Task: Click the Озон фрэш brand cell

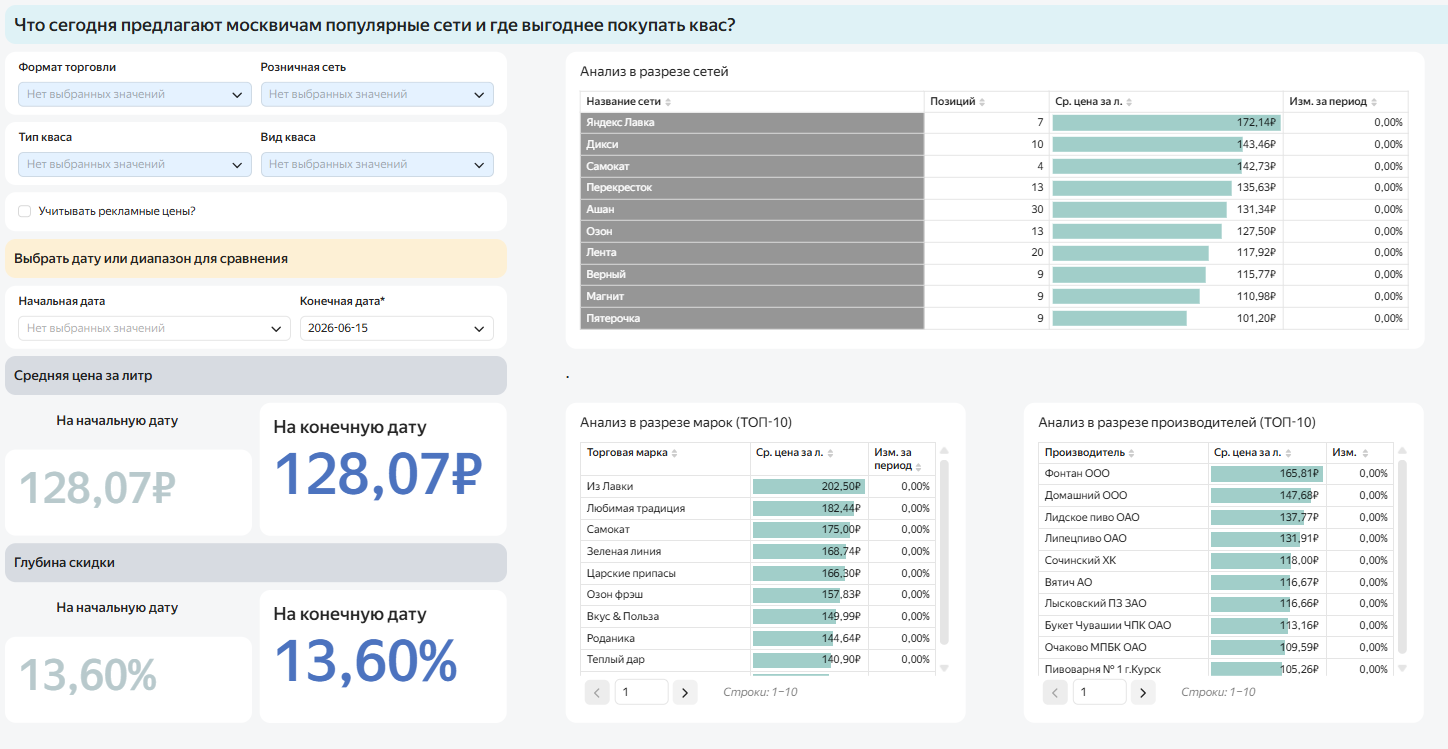Action: [665, 595]
